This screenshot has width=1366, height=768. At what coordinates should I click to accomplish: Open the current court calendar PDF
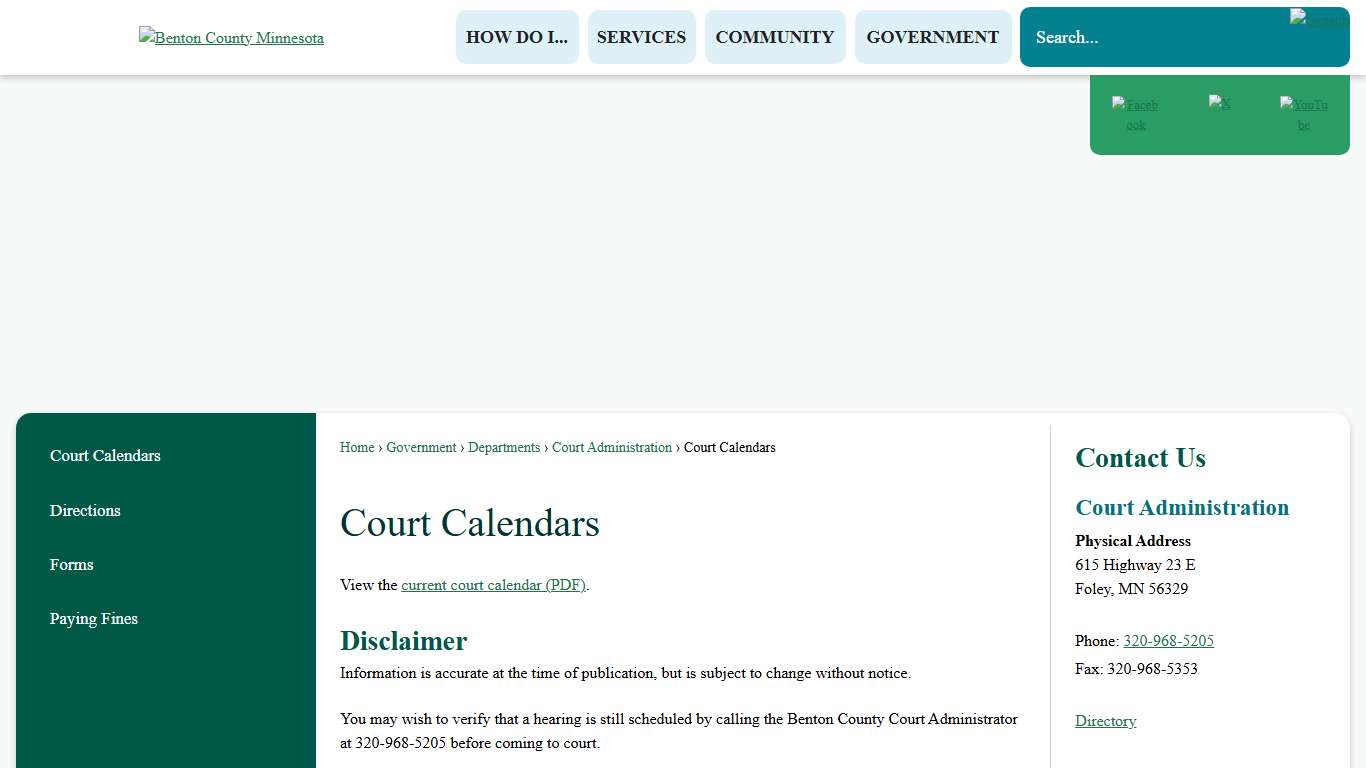click(492, 585)
